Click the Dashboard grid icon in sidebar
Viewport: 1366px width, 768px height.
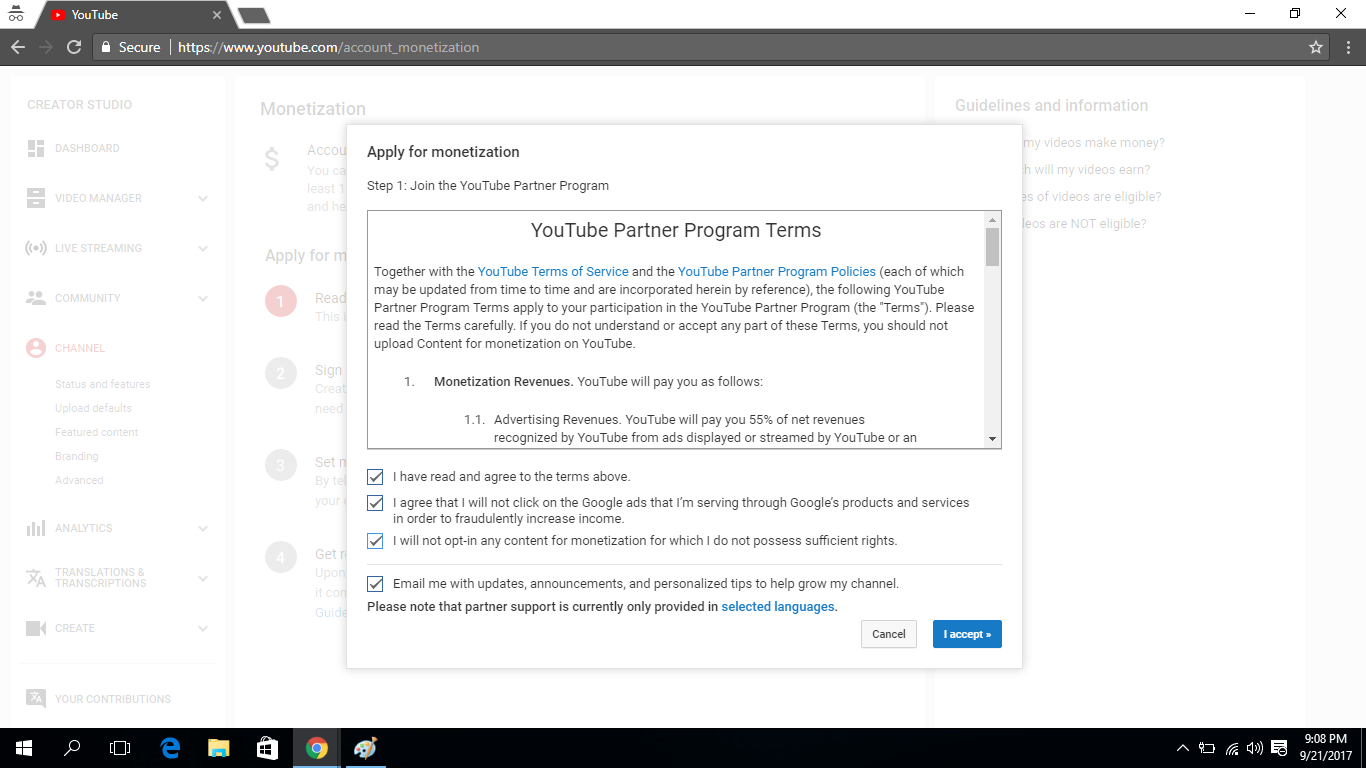point(36,148)
